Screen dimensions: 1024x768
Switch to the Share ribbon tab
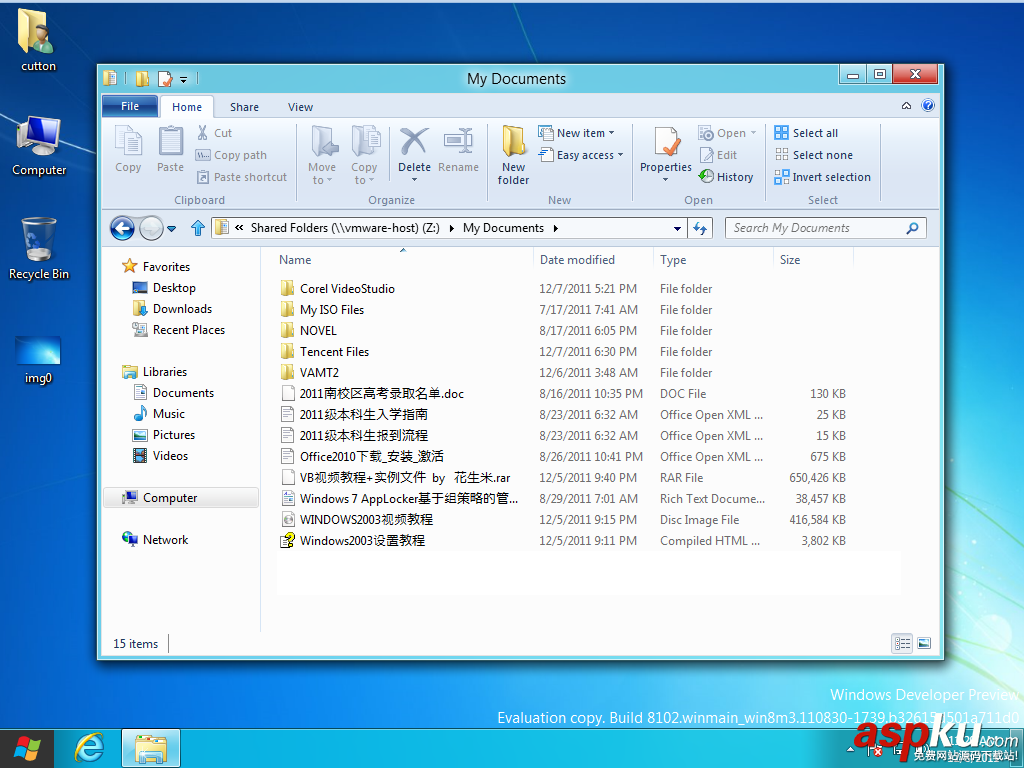click(244, 106)
